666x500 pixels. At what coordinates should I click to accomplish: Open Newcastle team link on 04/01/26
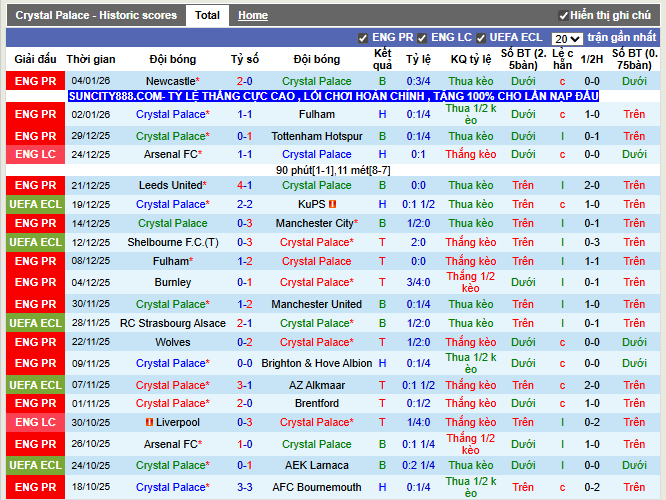point(173,81)
